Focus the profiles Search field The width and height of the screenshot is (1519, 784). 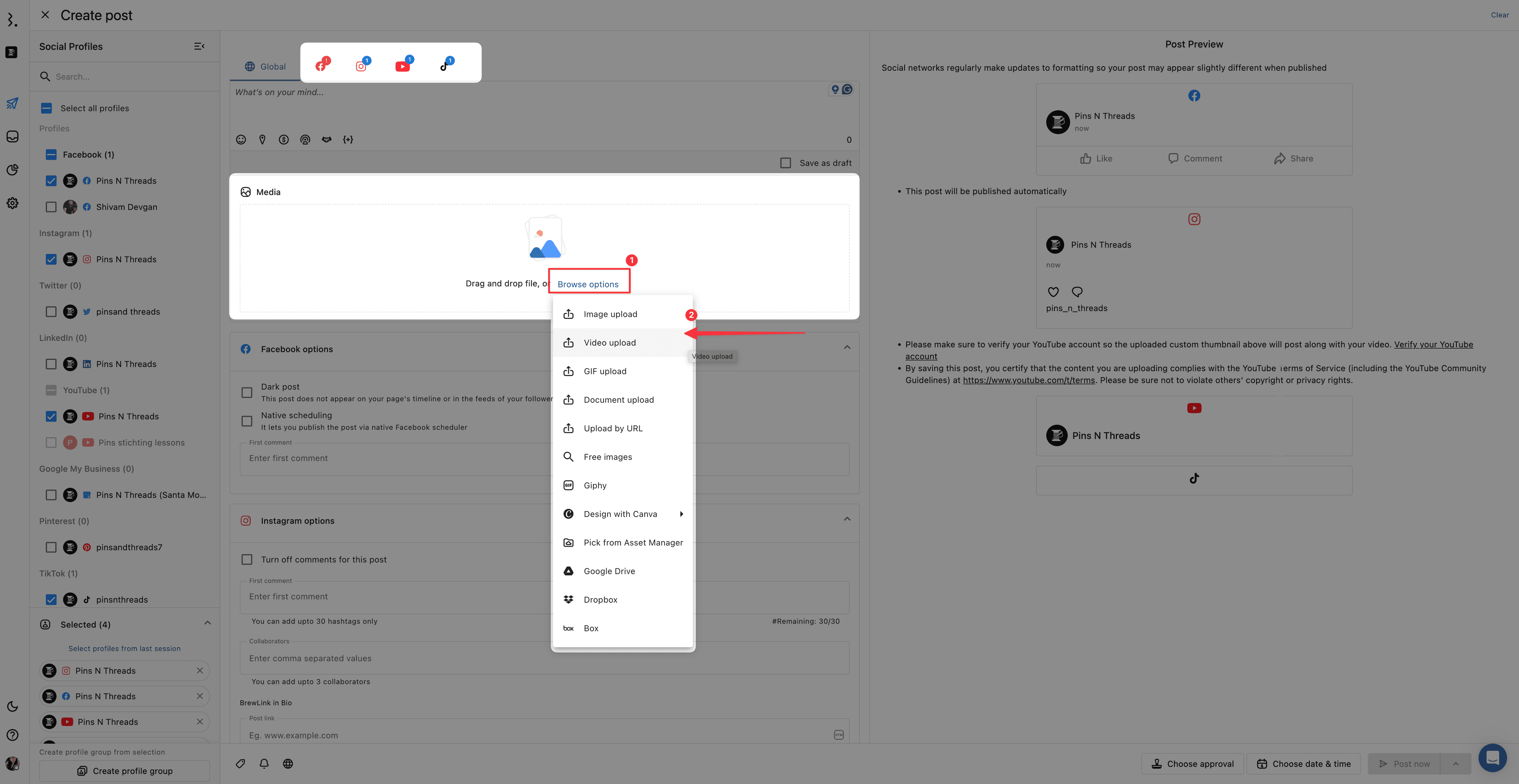point(125,77)
